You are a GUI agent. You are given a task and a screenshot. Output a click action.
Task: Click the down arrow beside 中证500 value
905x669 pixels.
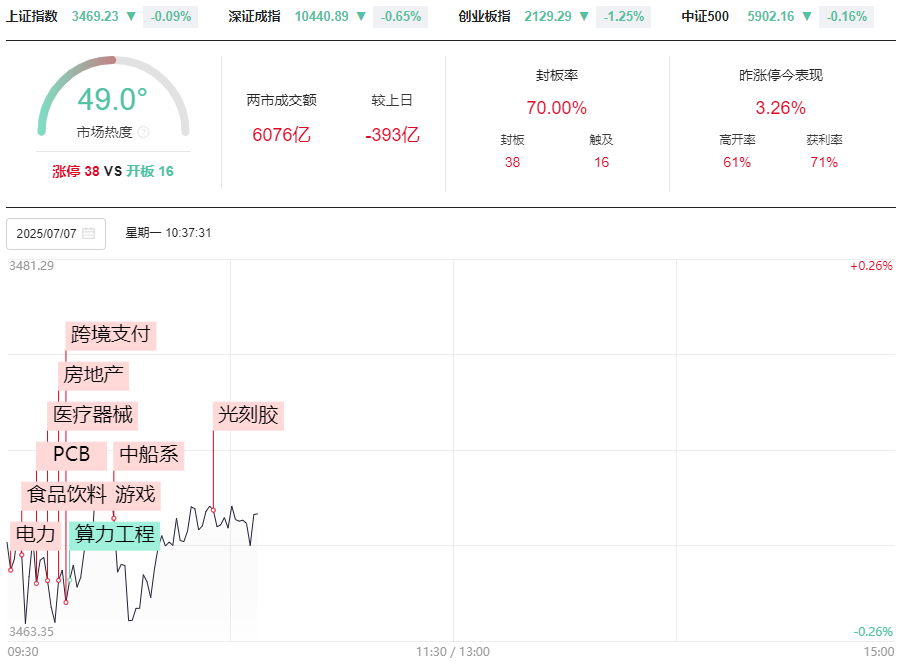806,16
